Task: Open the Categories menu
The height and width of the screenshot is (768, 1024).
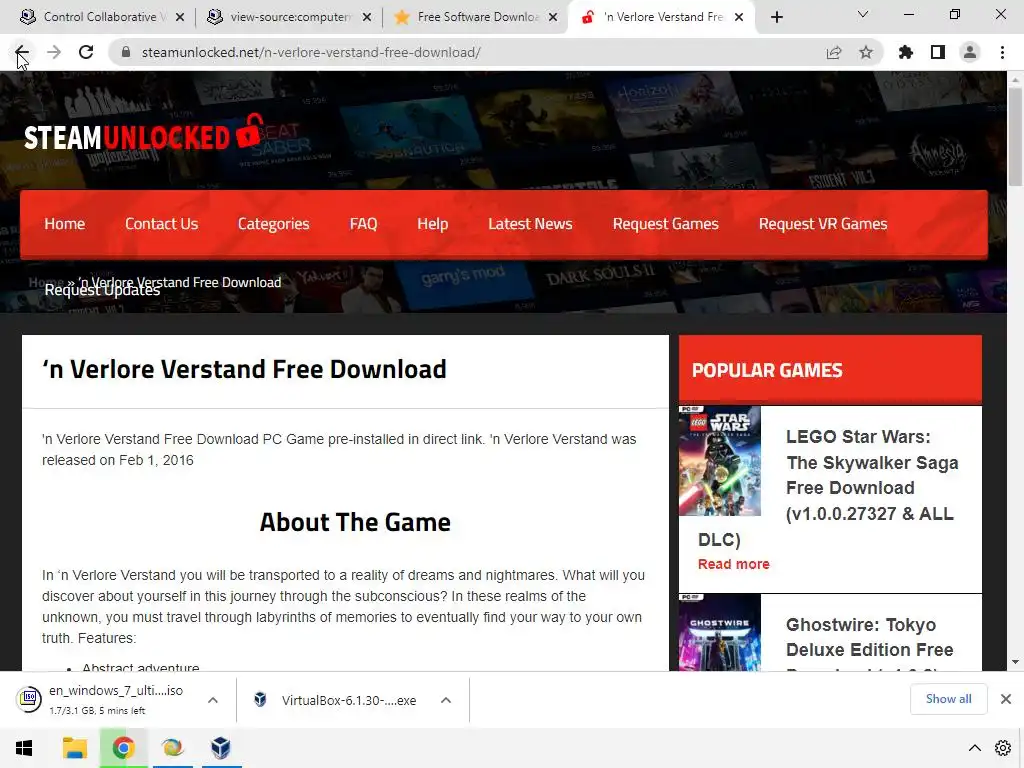Action: click(274, 224)
